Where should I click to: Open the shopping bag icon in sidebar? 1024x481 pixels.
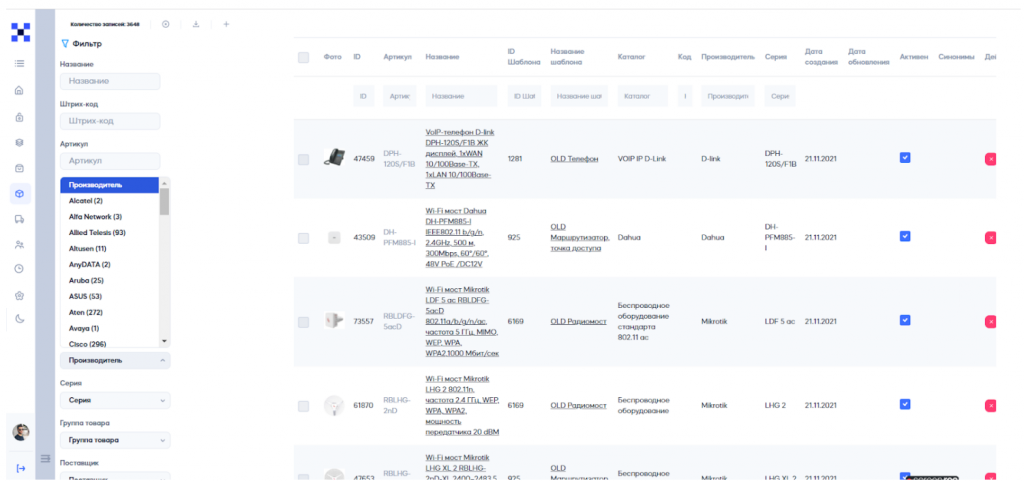(20, 168)
